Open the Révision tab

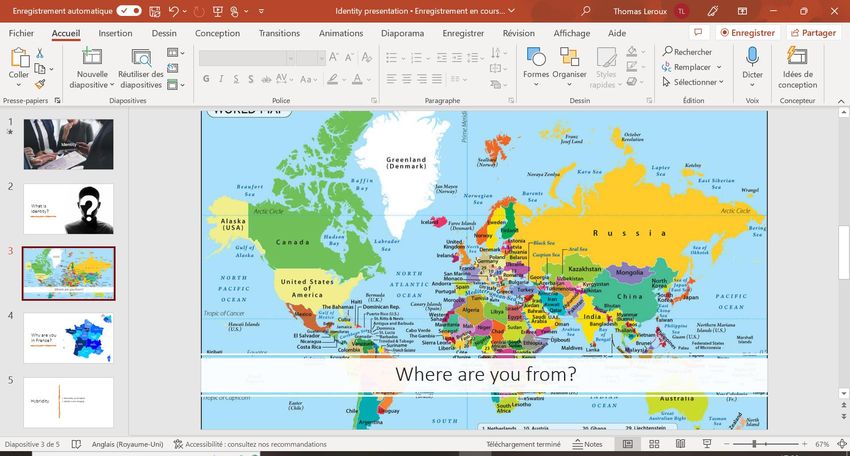(x=518, y=33)
